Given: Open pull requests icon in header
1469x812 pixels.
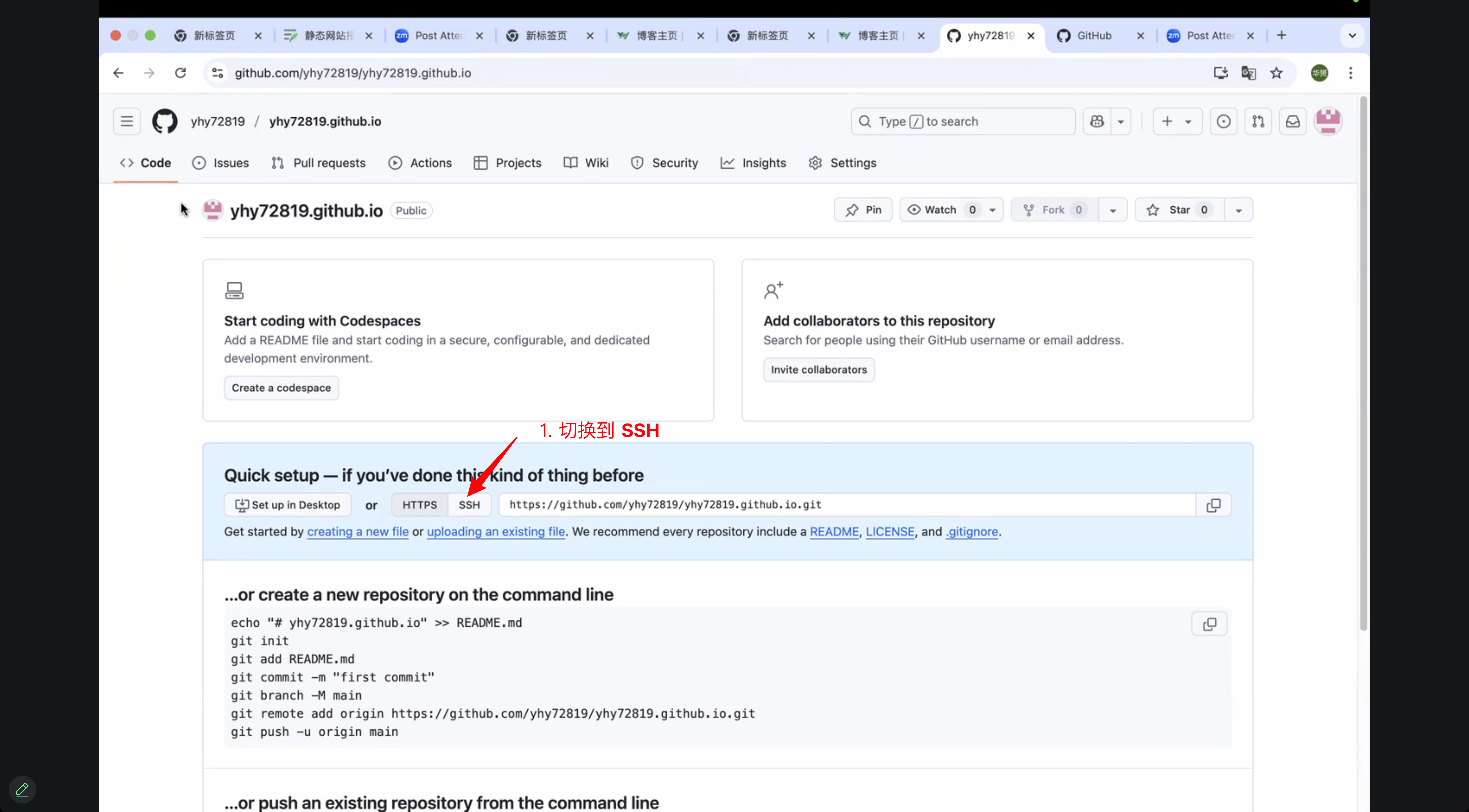Looking at the screenshot, I should (1258, 121).
